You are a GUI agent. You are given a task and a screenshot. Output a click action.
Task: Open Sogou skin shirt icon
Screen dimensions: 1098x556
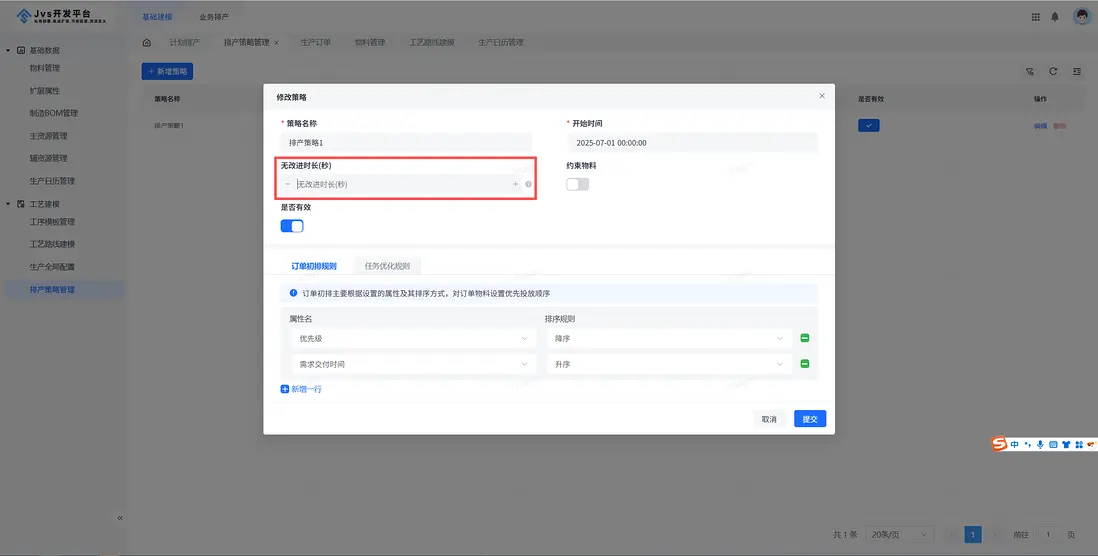[x=1066, y=445]
